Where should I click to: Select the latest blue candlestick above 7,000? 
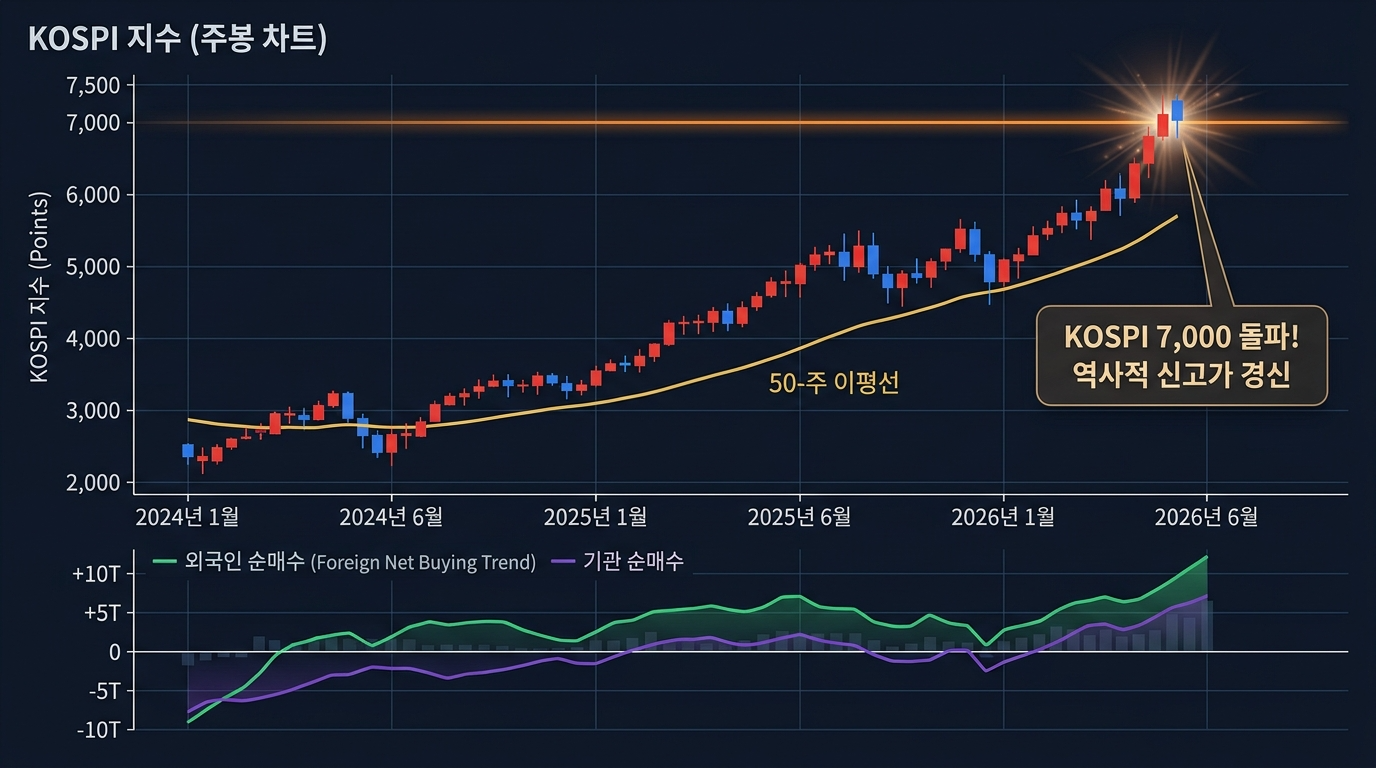[x=1177, y=110]
